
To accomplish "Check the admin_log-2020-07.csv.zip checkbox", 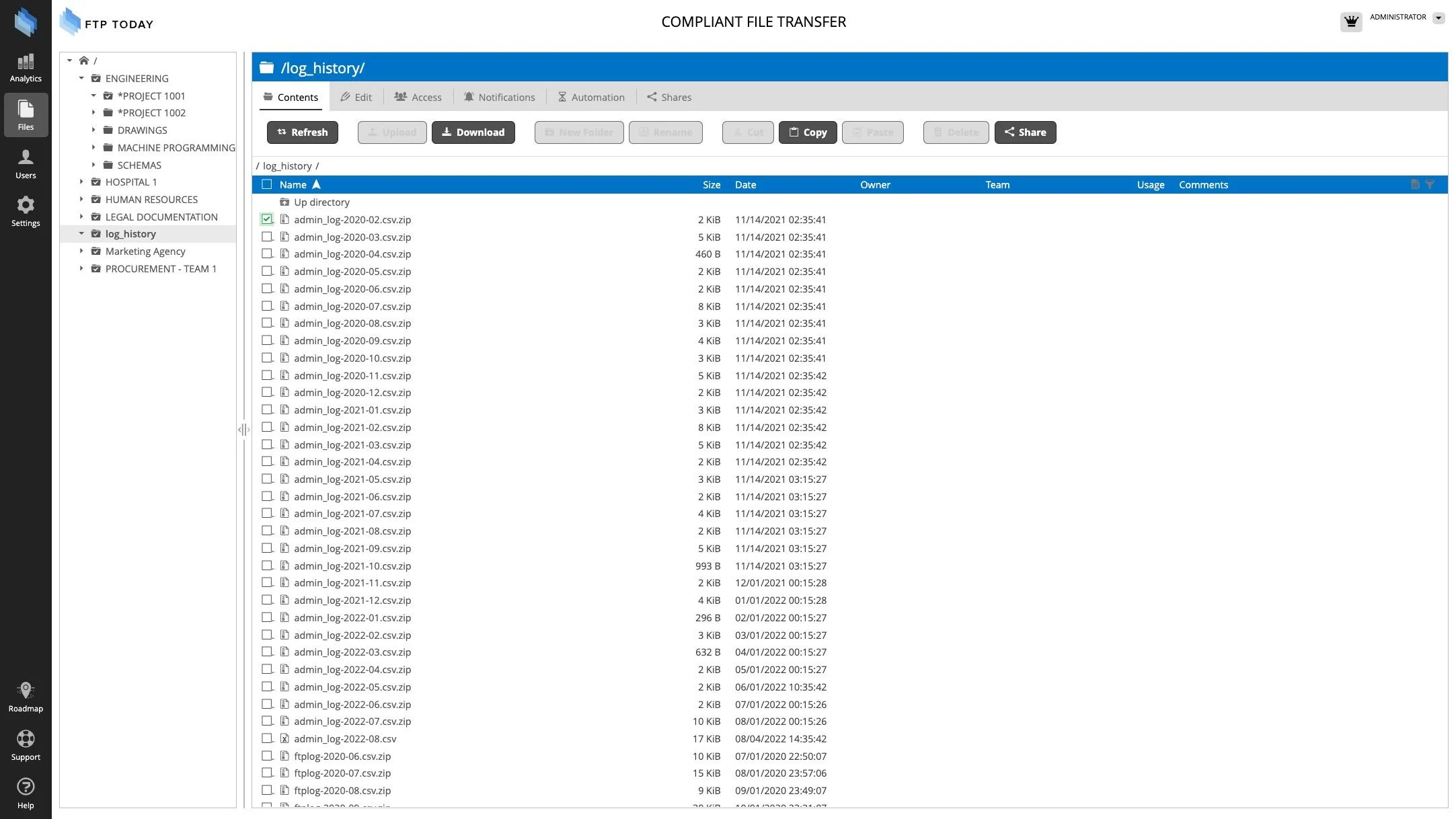I will [x=267, y=306].
